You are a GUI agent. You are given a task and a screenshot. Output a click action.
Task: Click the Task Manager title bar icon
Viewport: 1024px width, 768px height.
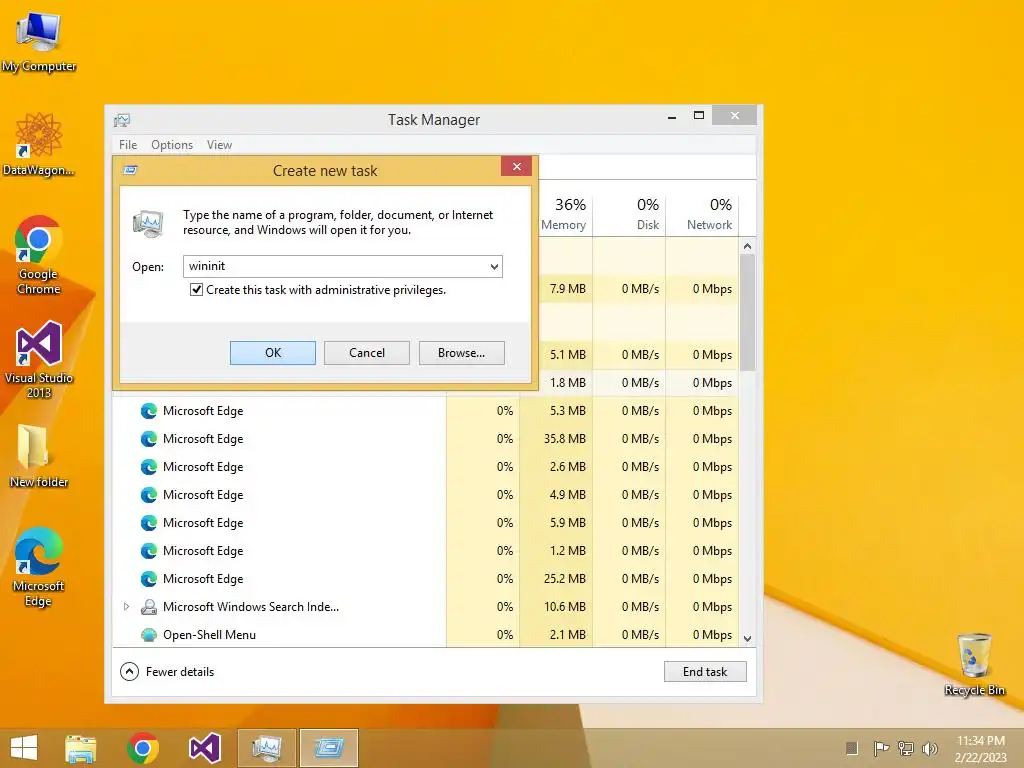coord(122,120)
